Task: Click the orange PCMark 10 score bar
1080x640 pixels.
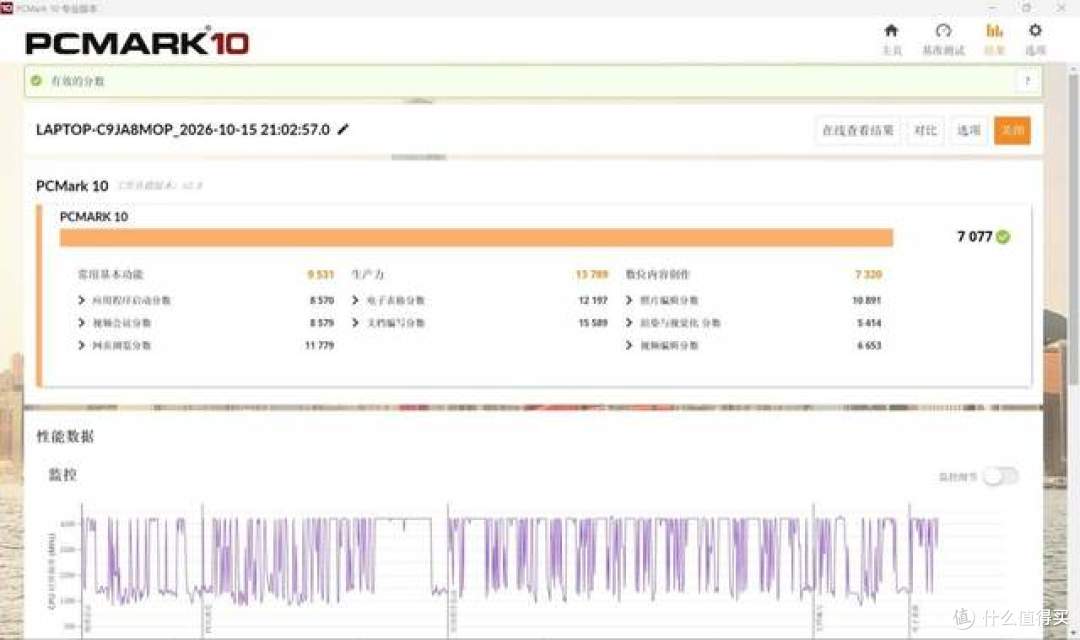Action: pyautogui.click(x=476, y=238)
